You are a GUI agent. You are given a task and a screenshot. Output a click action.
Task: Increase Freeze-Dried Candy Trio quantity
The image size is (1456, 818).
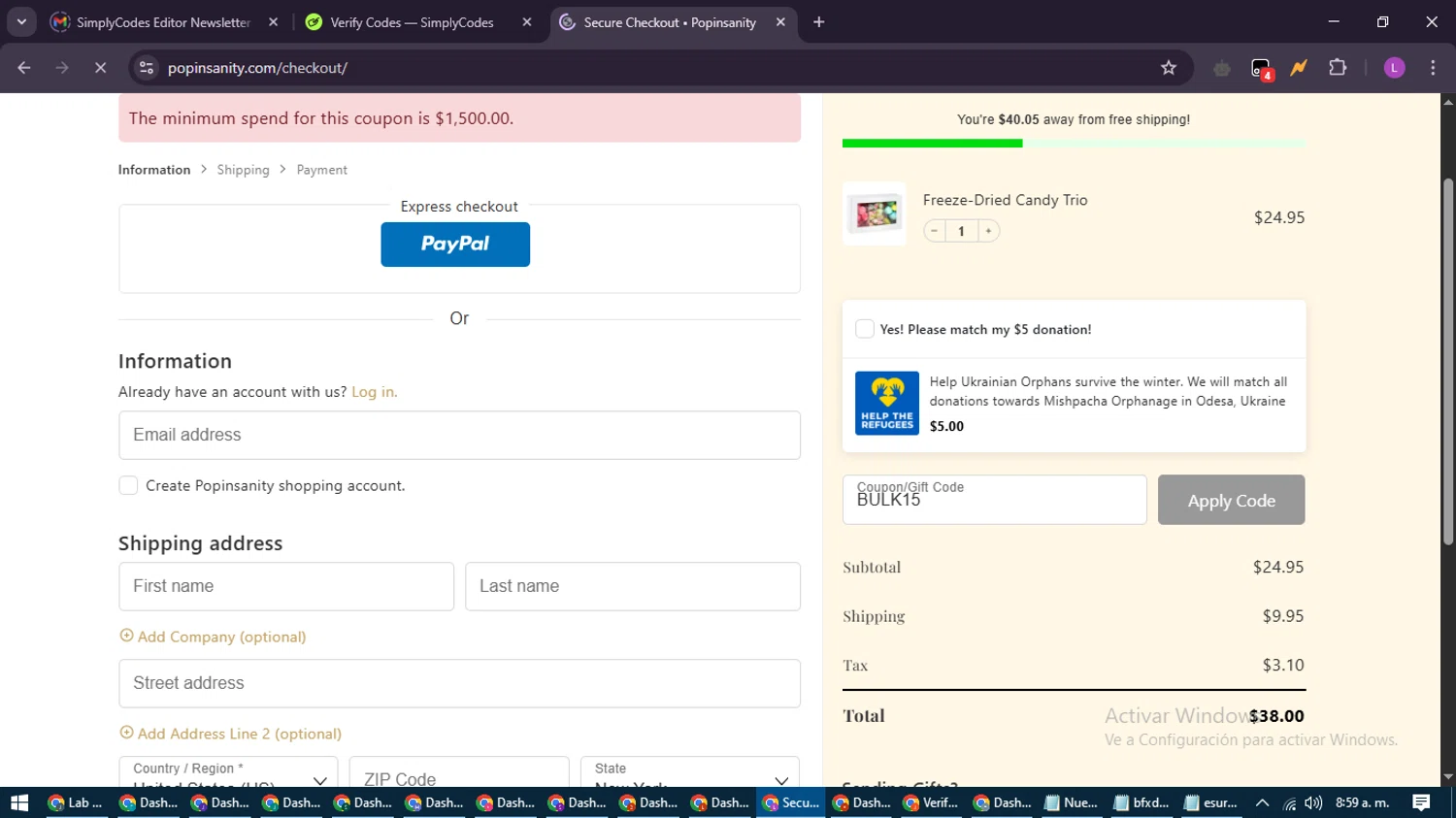click(988, 231)
